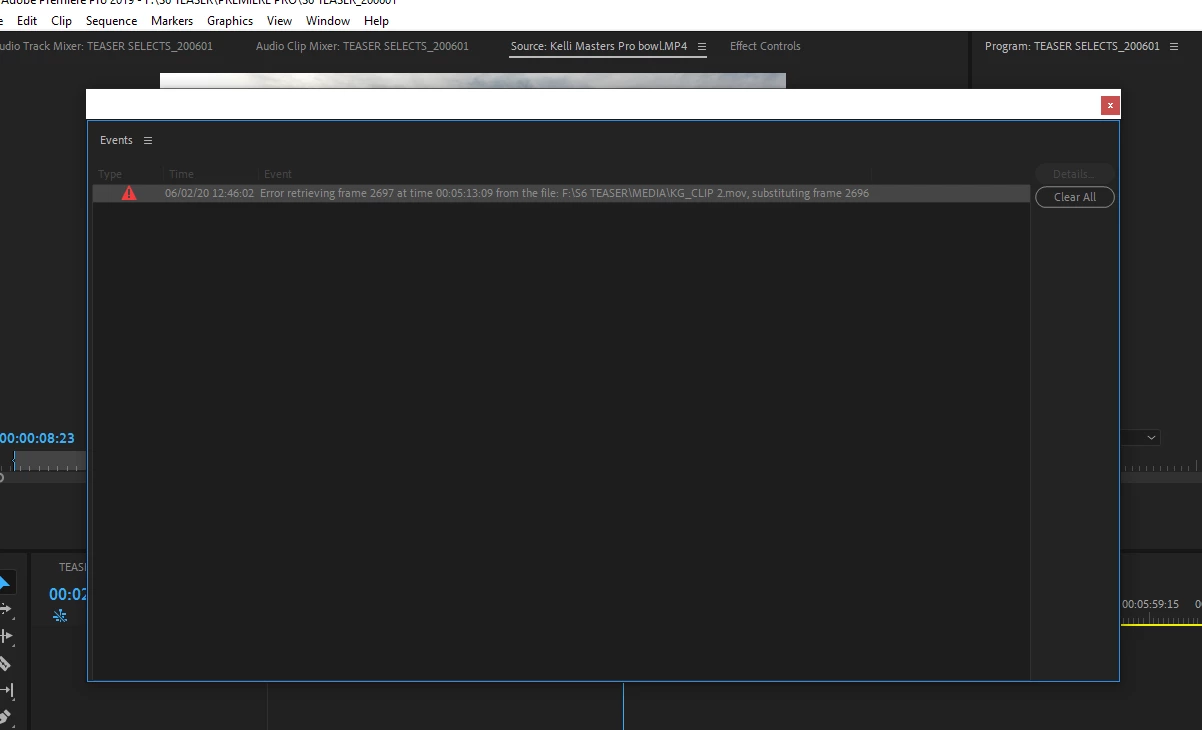This screenshot has width=1202, height=730.
Task: Select the TEASER sequence timeline tab
Action: click(x=73, y=567)
